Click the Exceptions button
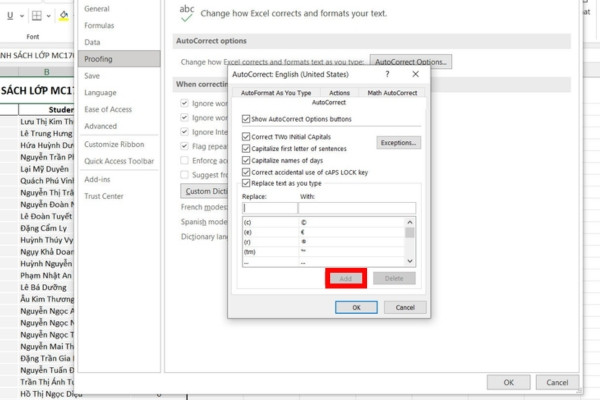This screenshot has height=400, width=600. click(x=398, y=142)
